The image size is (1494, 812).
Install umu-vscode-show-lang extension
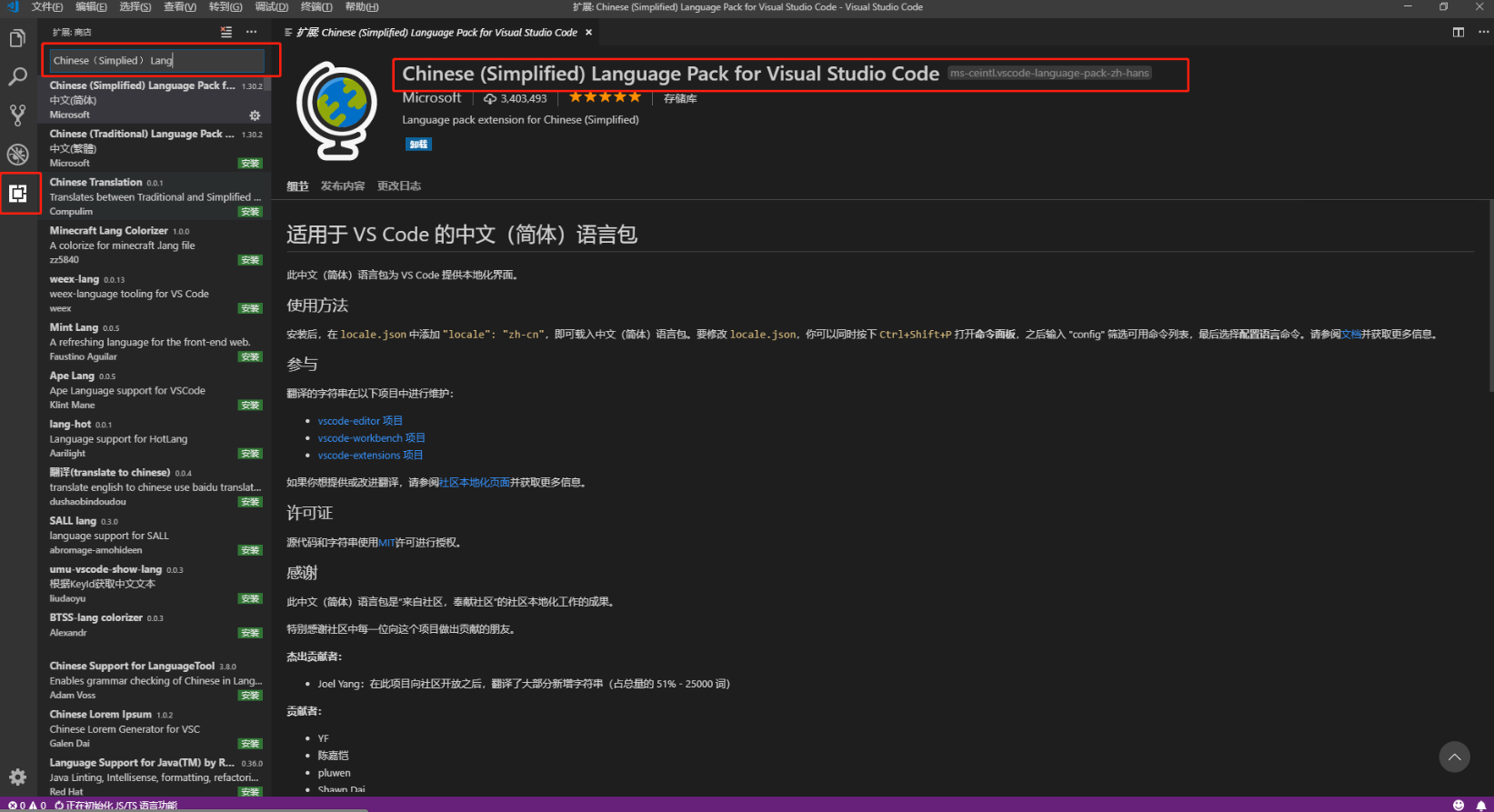(250, 598)
